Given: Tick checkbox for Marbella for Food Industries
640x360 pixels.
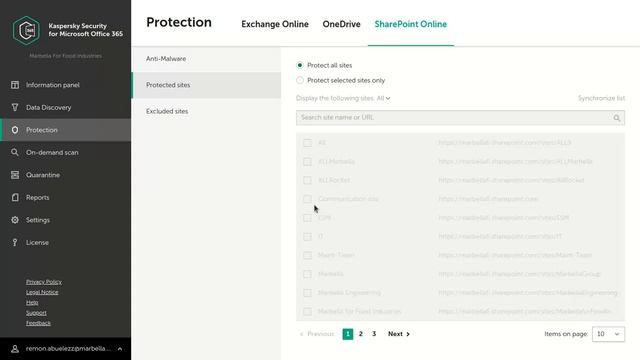Looking at the screenshot, I should (x=307, y=311).
